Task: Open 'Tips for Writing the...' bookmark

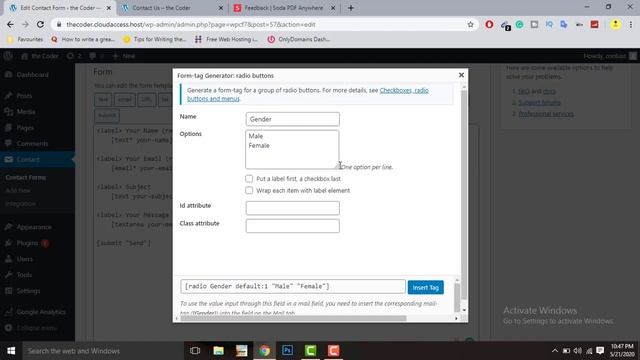Action: tap(154, 40)
